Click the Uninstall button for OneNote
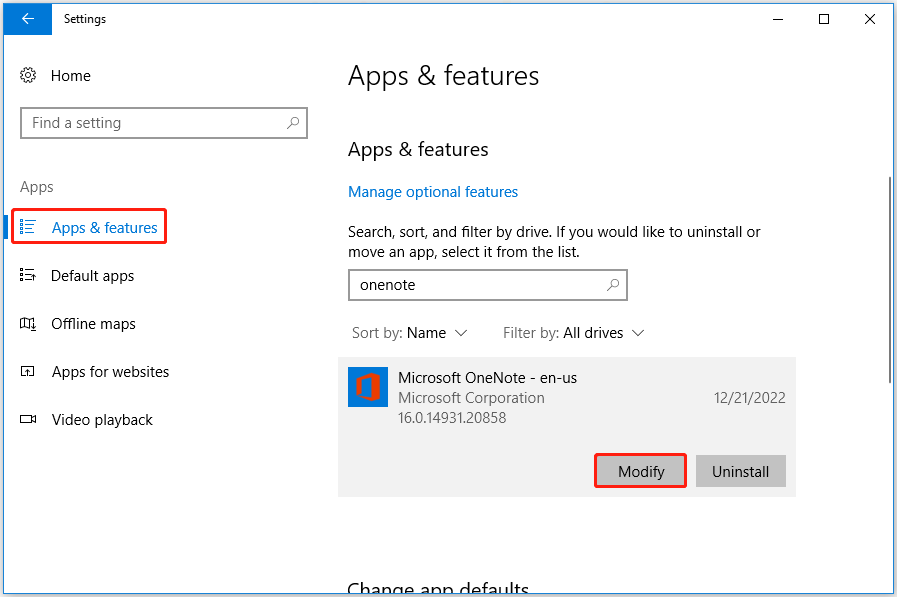This screenshot has height=597, width=897. pos(740,471)
